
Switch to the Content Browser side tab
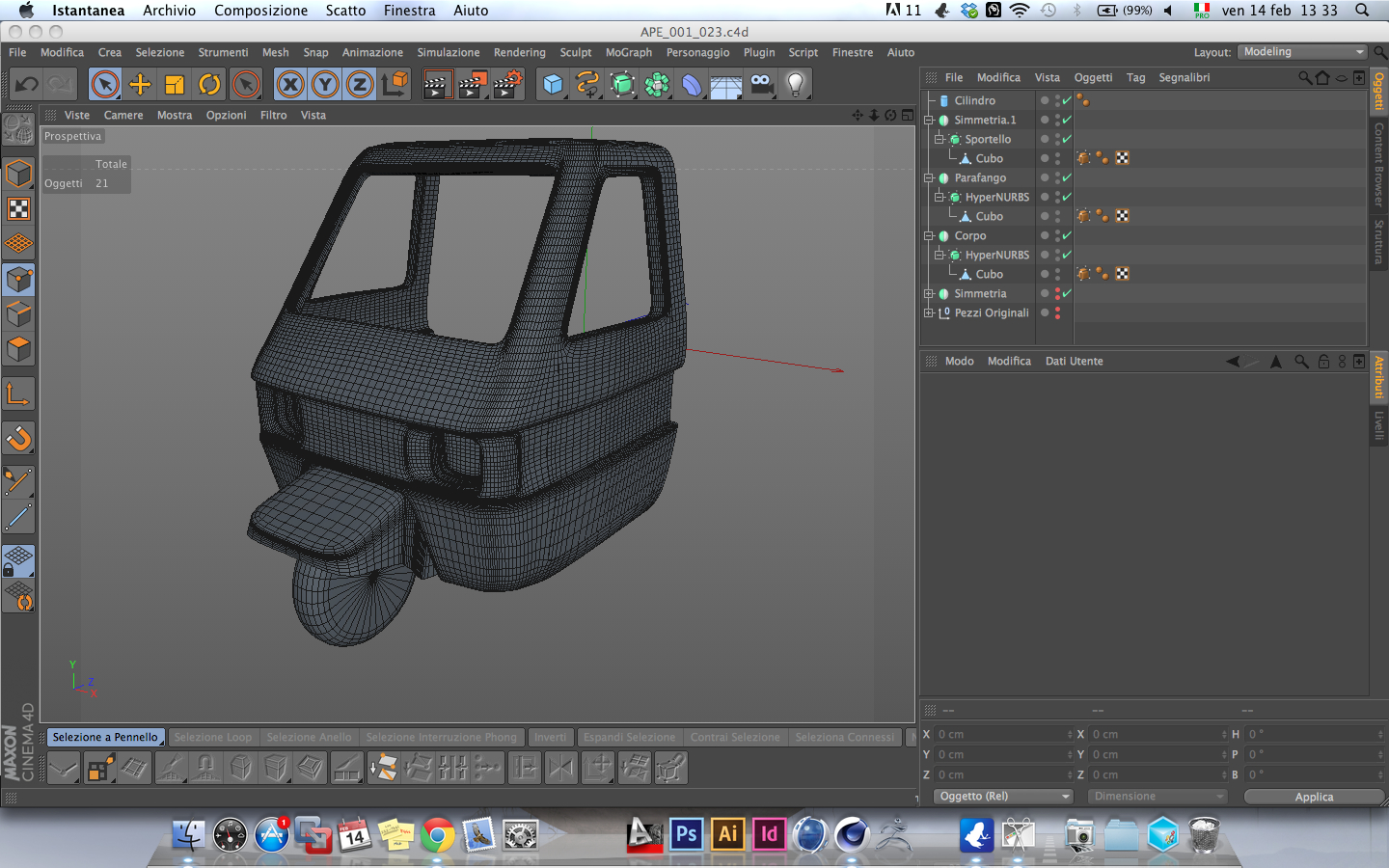coord(1379,164)
